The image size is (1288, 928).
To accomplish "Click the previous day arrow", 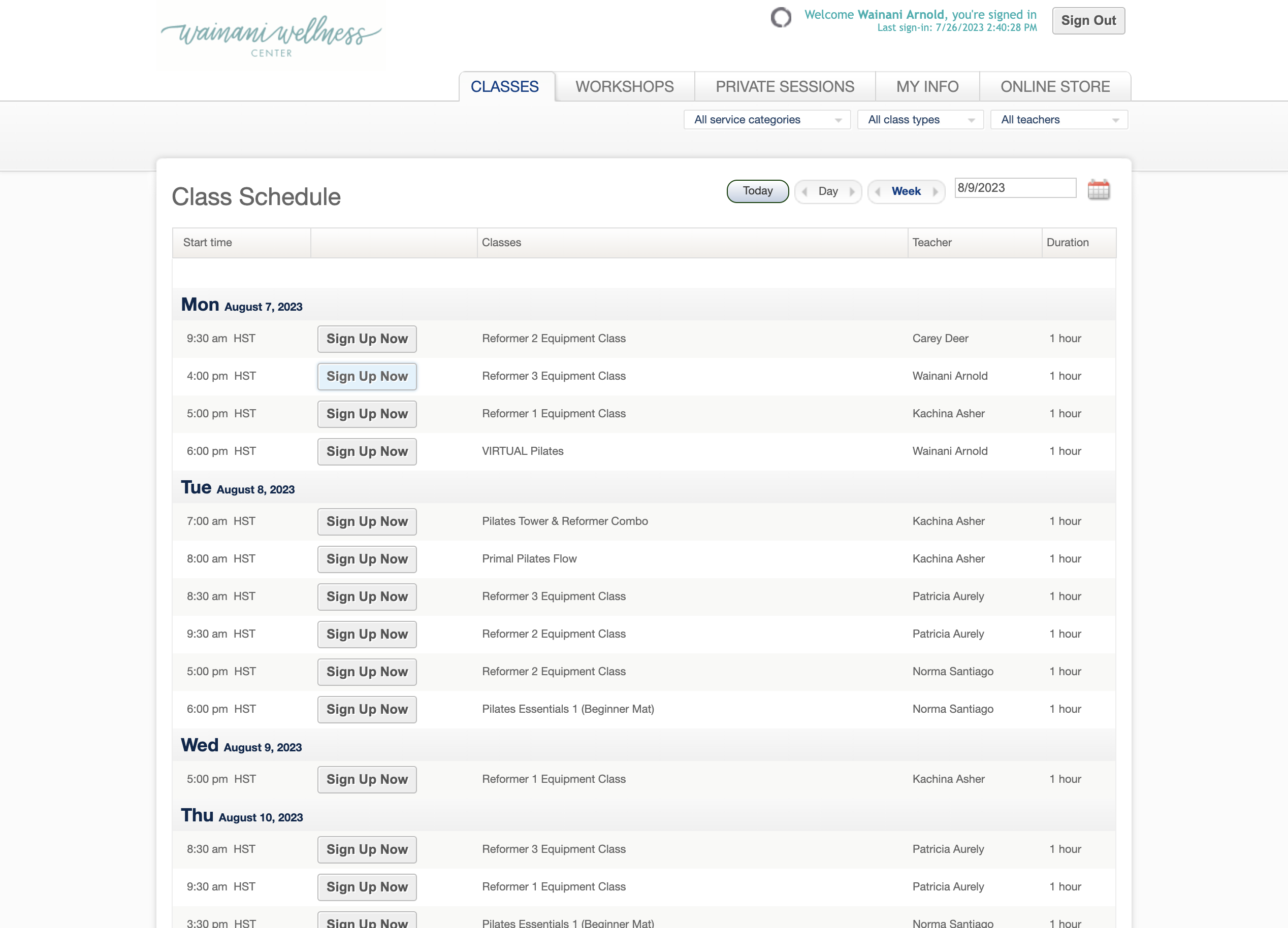I will coord(804,192).
